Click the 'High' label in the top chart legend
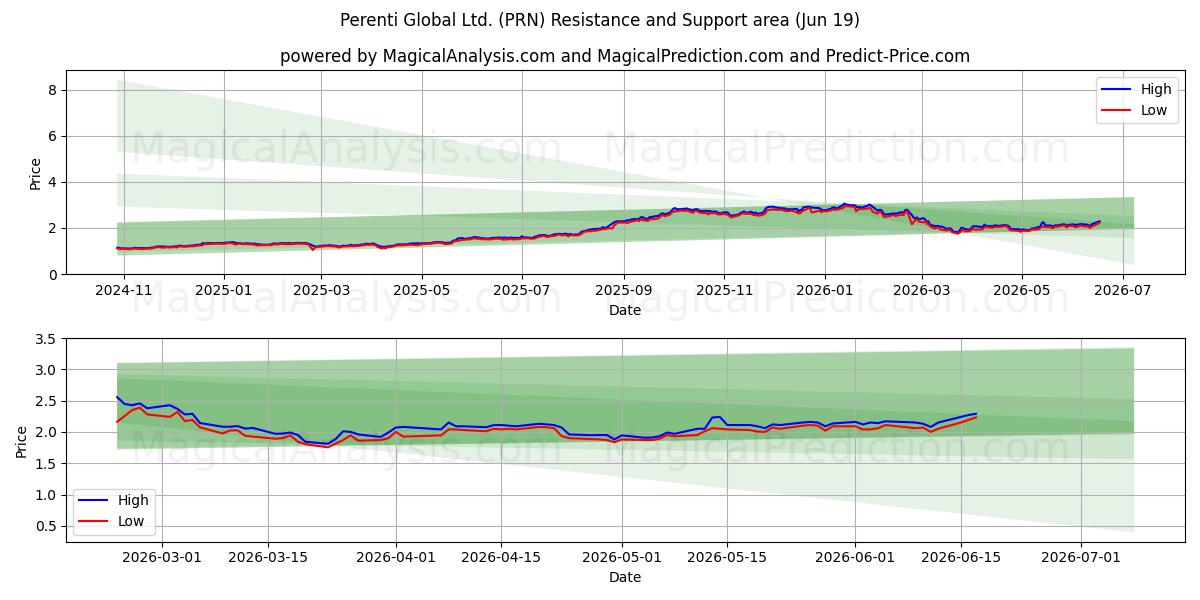Image resolution: width=1200 pixels, height=600 pixels. tap(1156, 89)
